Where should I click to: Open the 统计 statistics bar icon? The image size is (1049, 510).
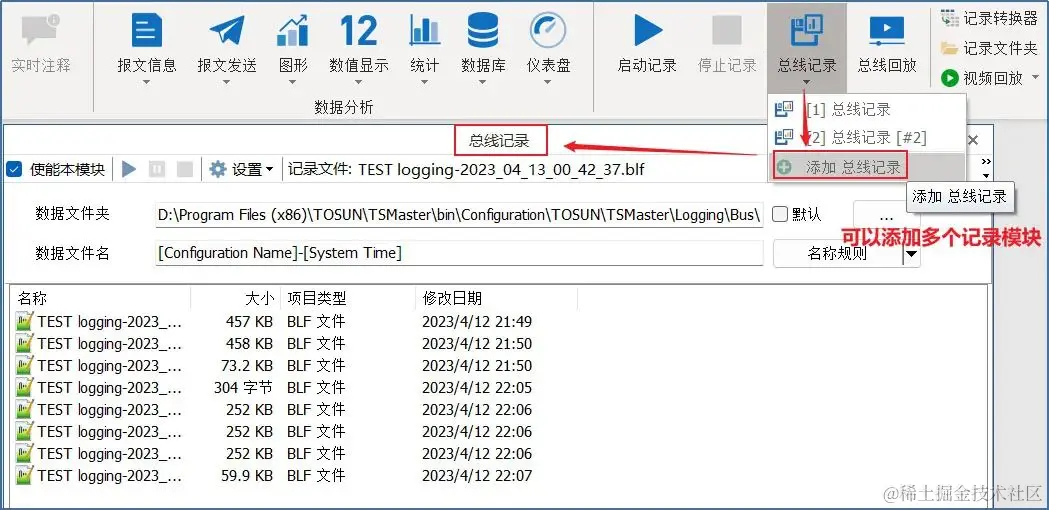tap(424, 31)
